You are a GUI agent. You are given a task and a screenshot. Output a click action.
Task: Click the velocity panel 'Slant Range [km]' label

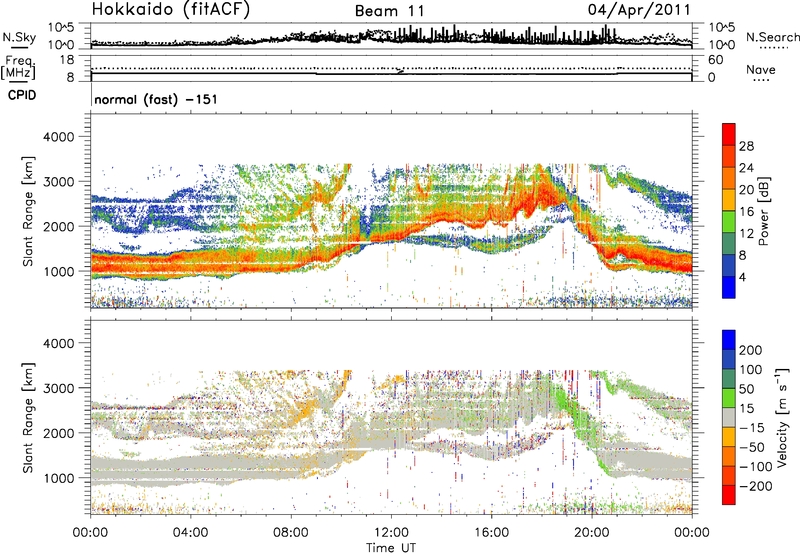pos(29,417)
